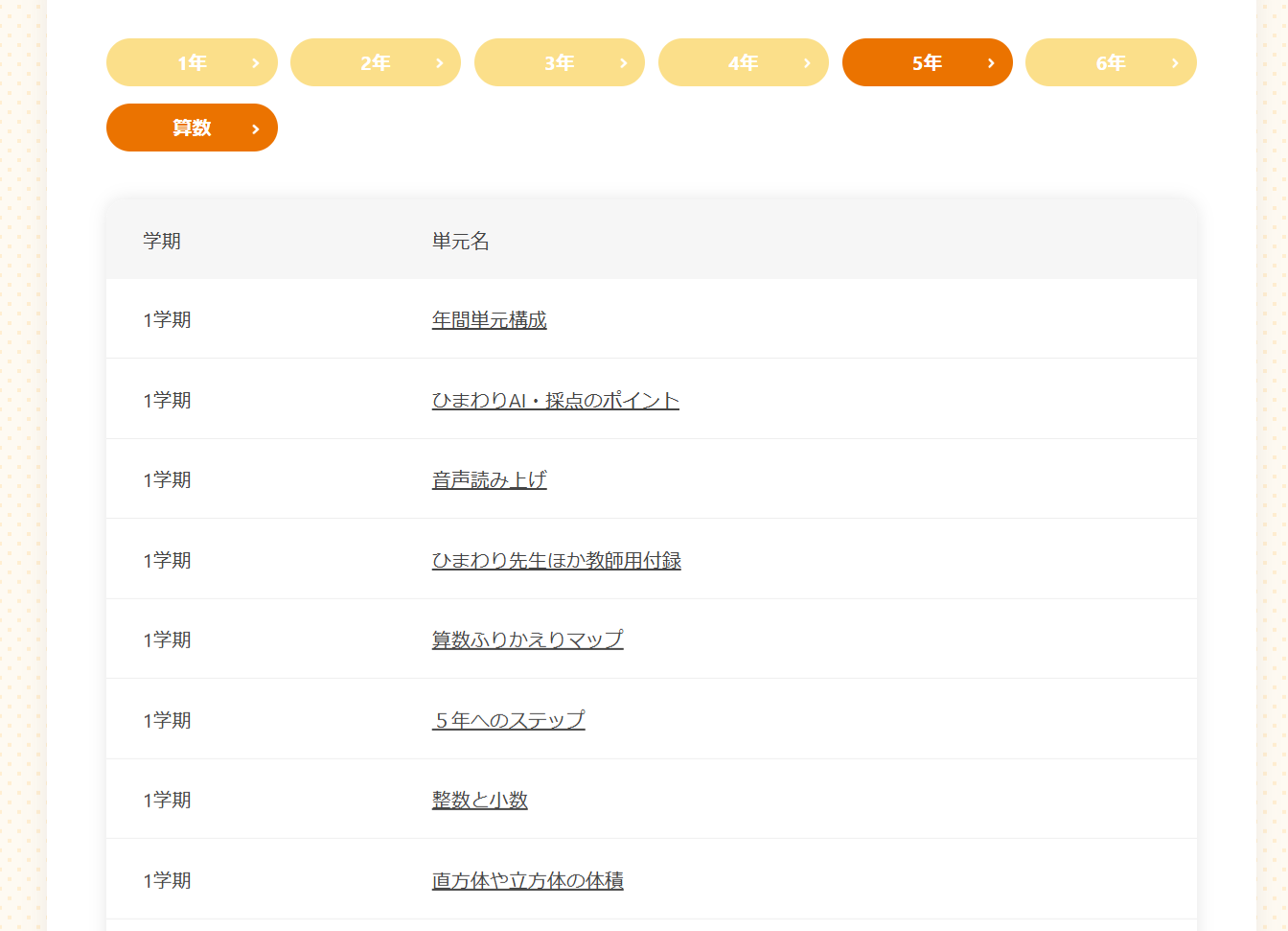This screenshot has width=1288, height=931.
Task: Click the chevron icon on 6年 button
Action: [x=1175, y=63]
